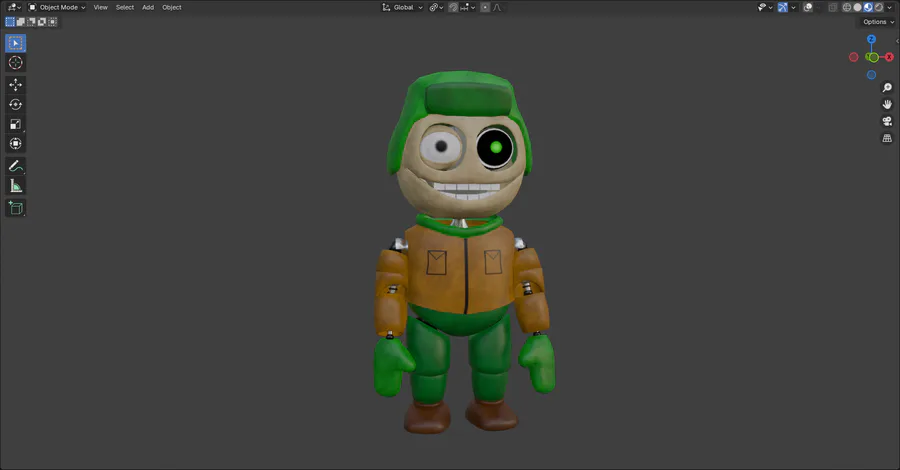
Task: Switch to Solid viewport shading
Action: click(858, 7)
